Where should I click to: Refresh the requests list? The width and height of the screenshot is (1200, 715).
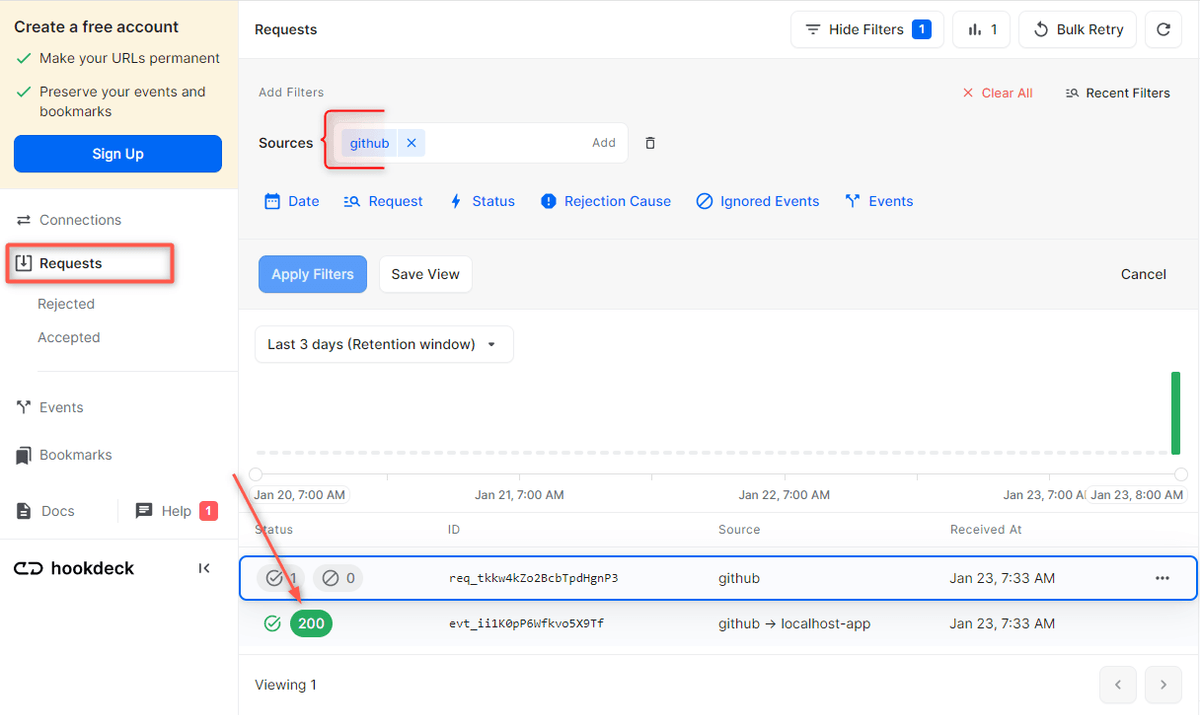[x=1163, y=29]
